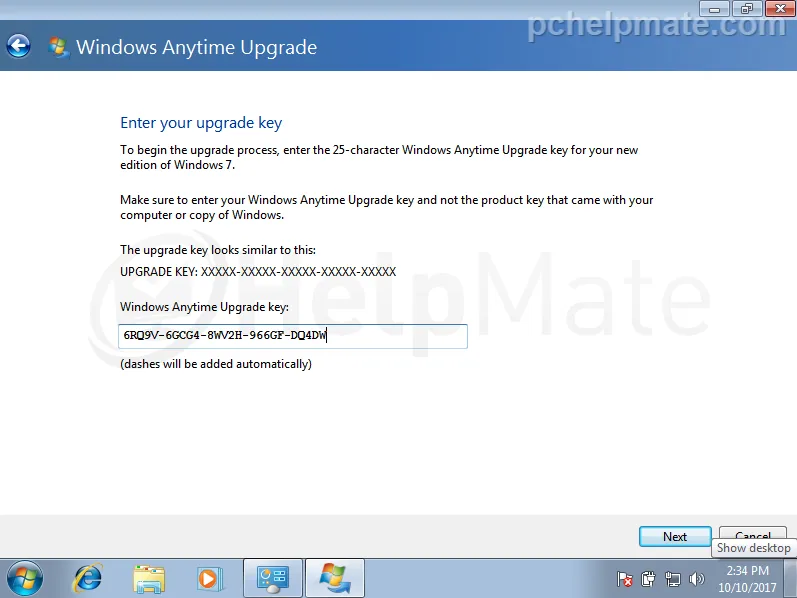Select the Windows Anytime Upgrade taskbar button
Screen dimensions: 797x598
[334, 579]
